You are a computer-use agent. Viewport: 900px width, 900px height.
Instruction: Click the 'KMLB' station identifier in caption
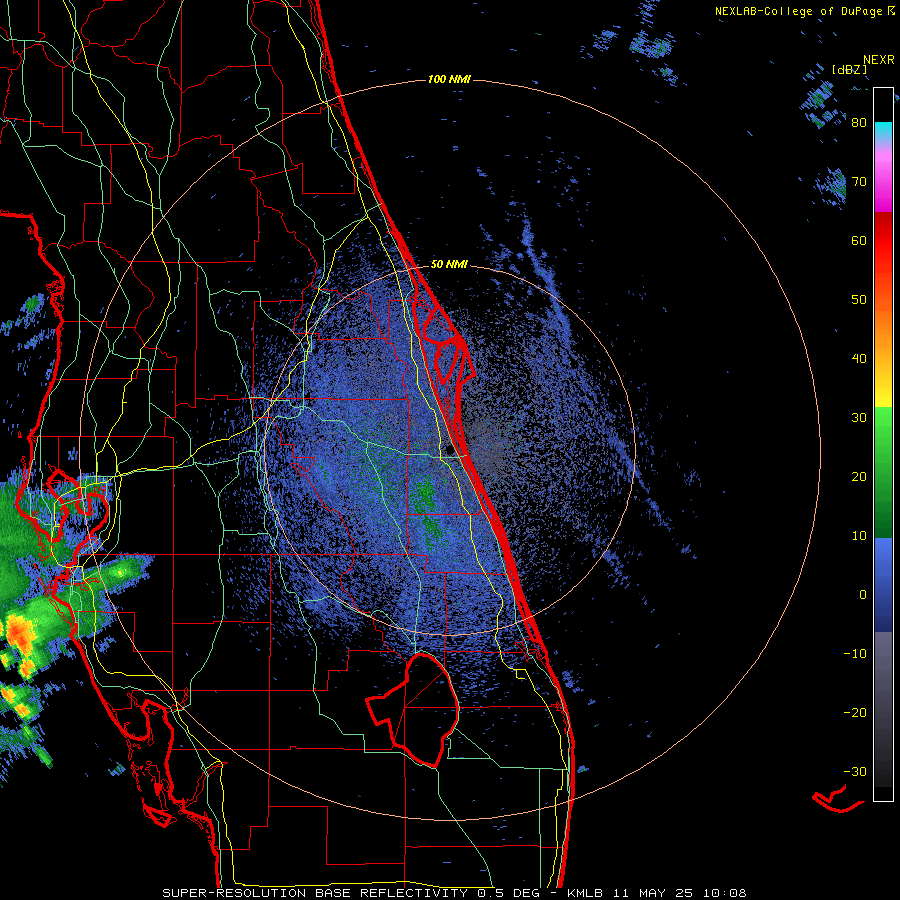click(585, 893)
